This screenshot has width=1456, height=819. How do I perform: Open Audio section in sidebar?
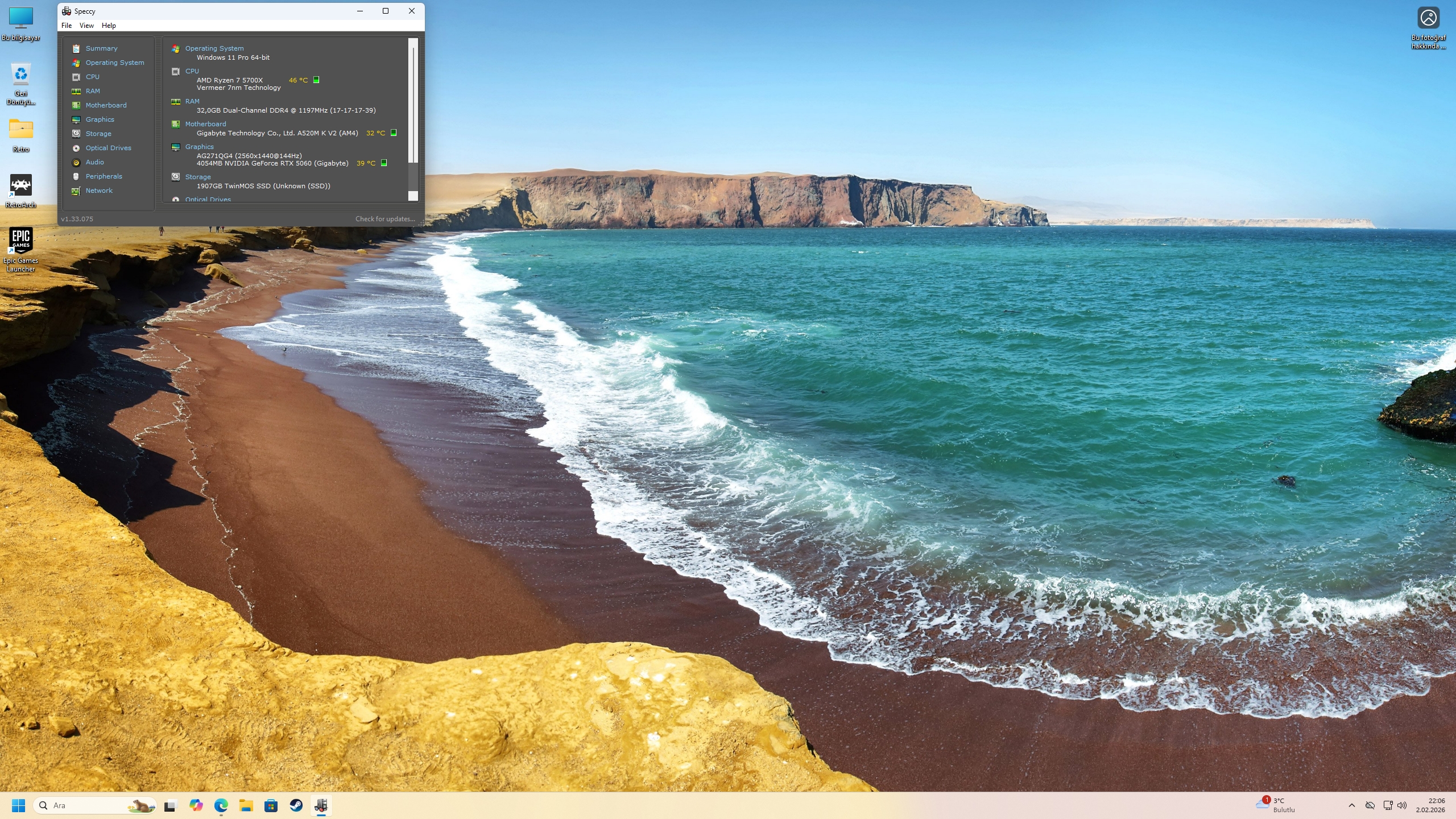94,162
